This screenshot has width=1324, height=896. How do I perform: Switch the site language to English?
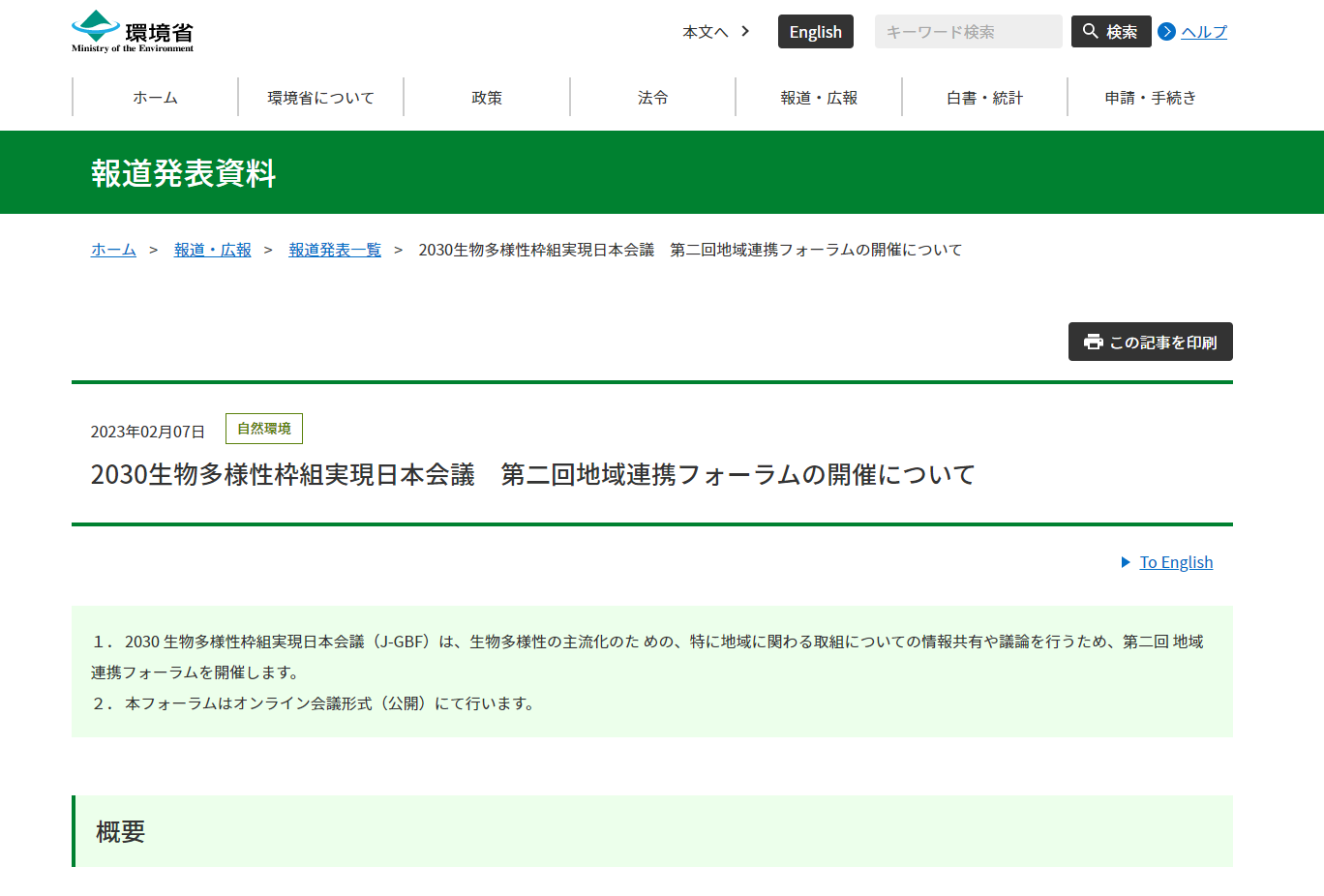[x=815, y=32]
